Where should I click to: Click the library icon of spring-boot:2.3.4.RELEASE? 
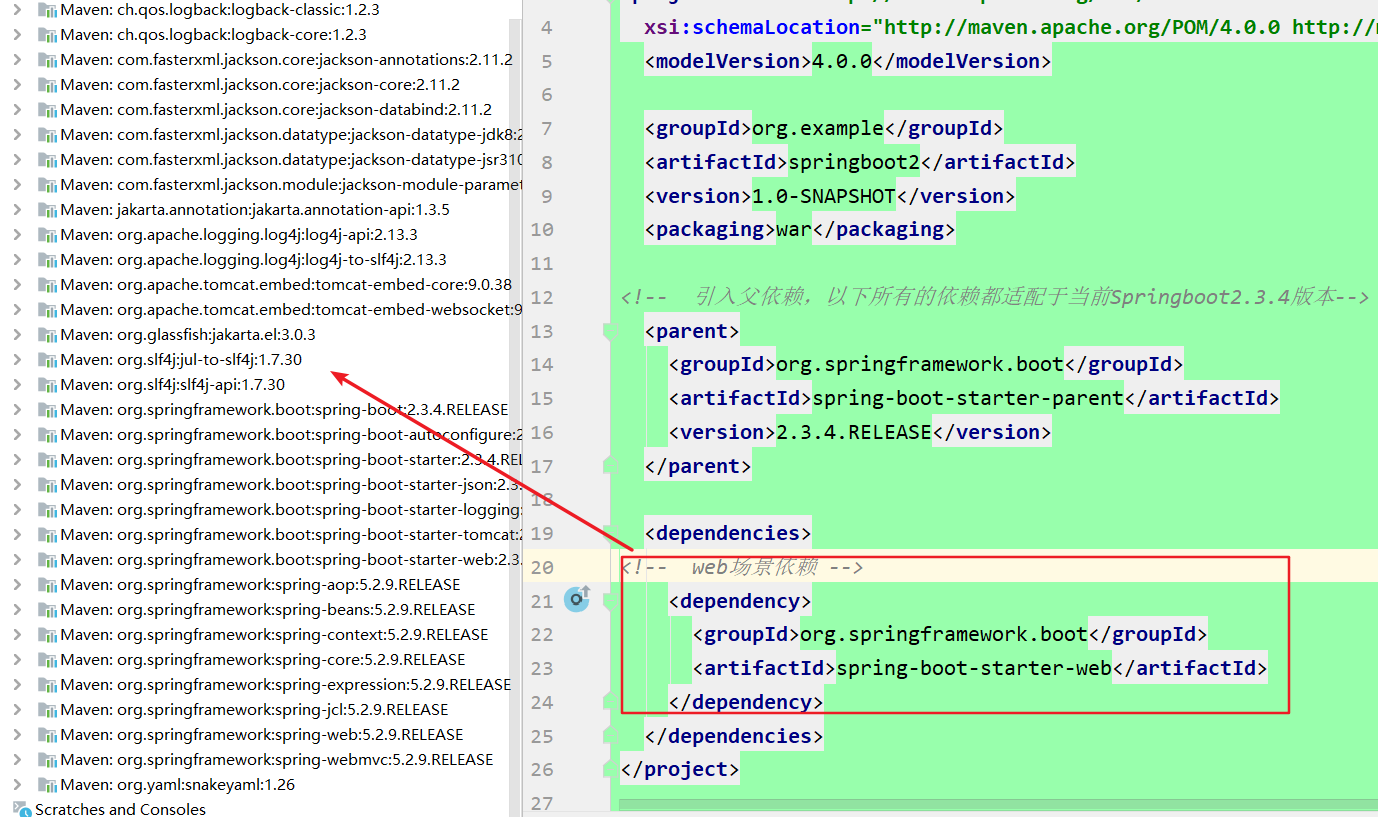pos(46,410)
